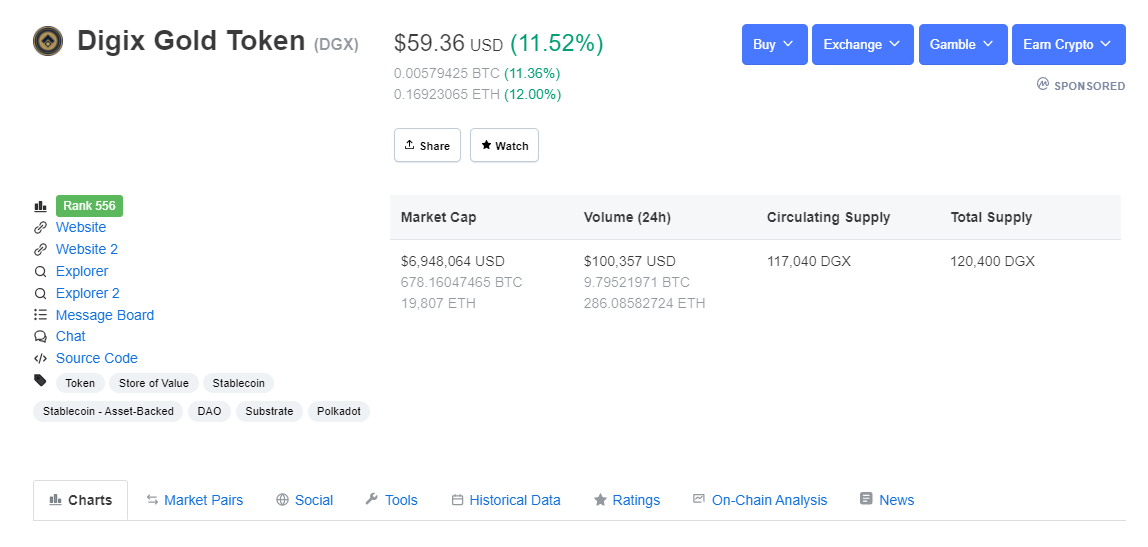Click the Digix Gold Token heading
This screenshot has width=1148, height=547.
click(x=191, y=41)
